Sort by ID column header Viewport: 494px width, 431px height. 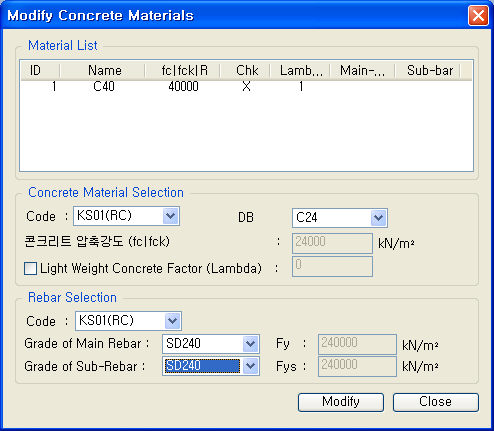(40, 71)
